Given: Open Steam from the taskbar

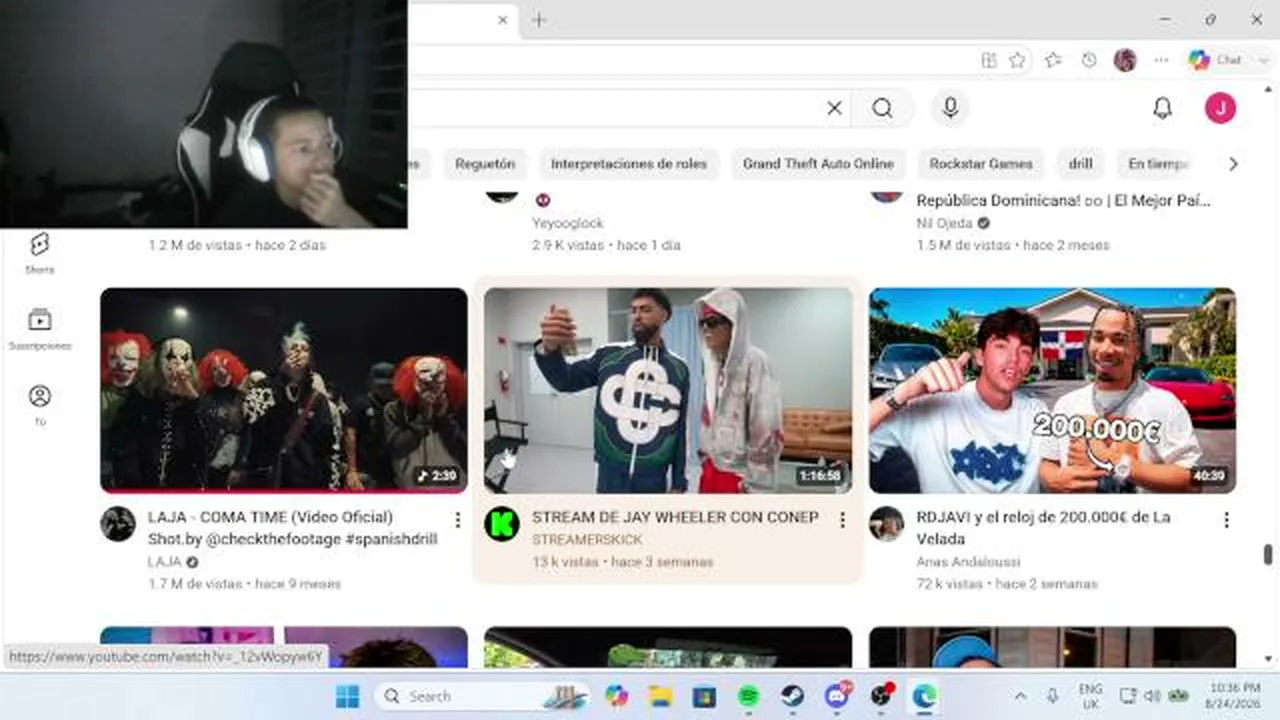Looking at the screenshot, I should (792, 696).
